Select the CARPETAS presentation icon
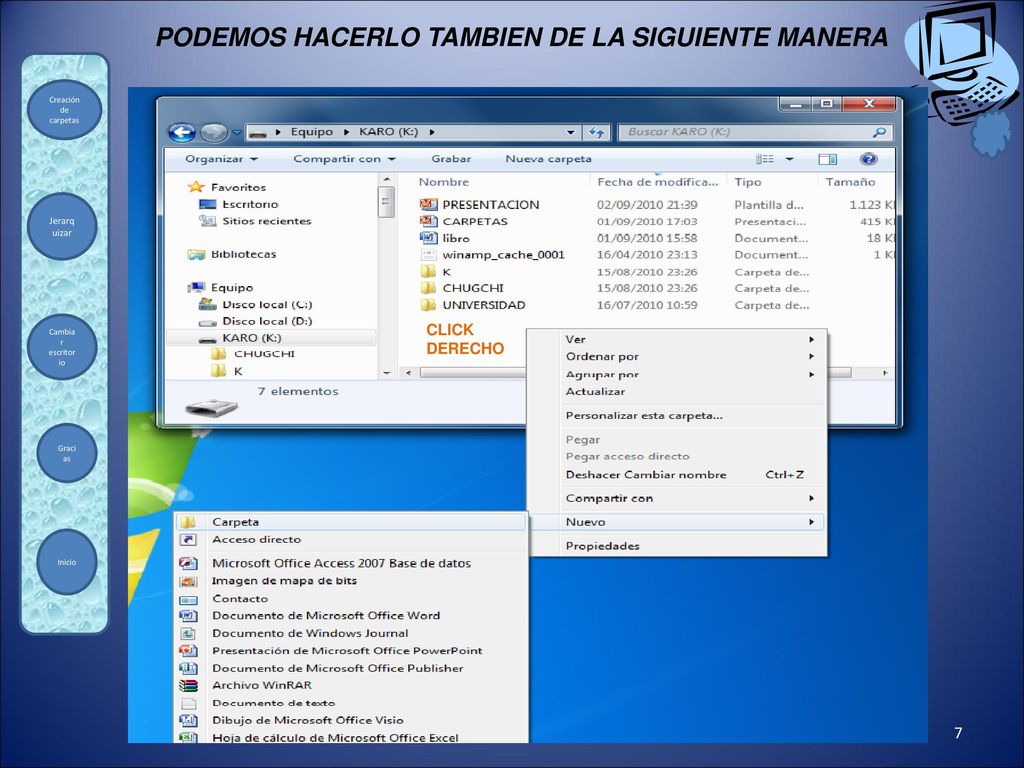 [428, 221]
